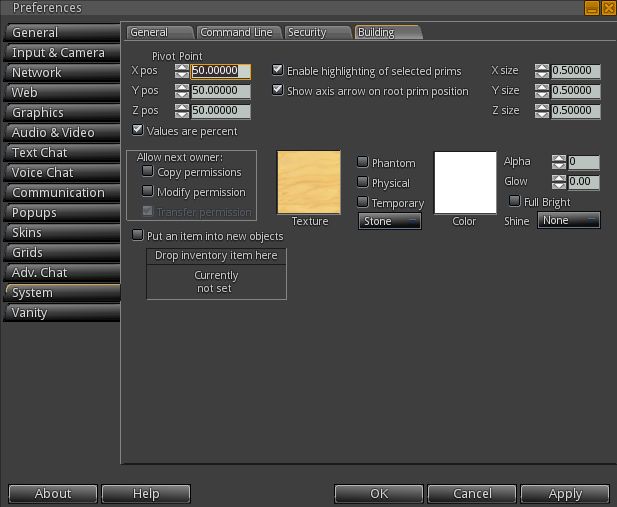Viewport: 617px width, 507px height.
Task: Click the Y pos input field
Action: click(x=221, y=90)
